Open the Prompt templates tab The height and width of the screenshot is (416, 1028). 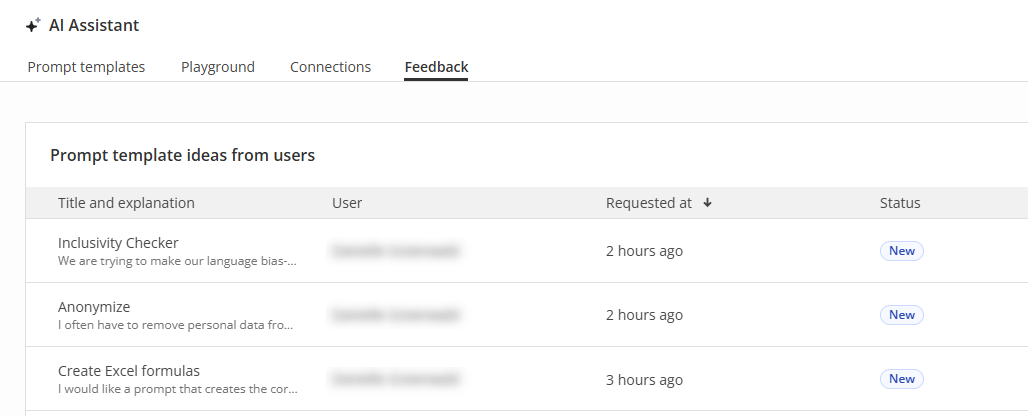86,67
